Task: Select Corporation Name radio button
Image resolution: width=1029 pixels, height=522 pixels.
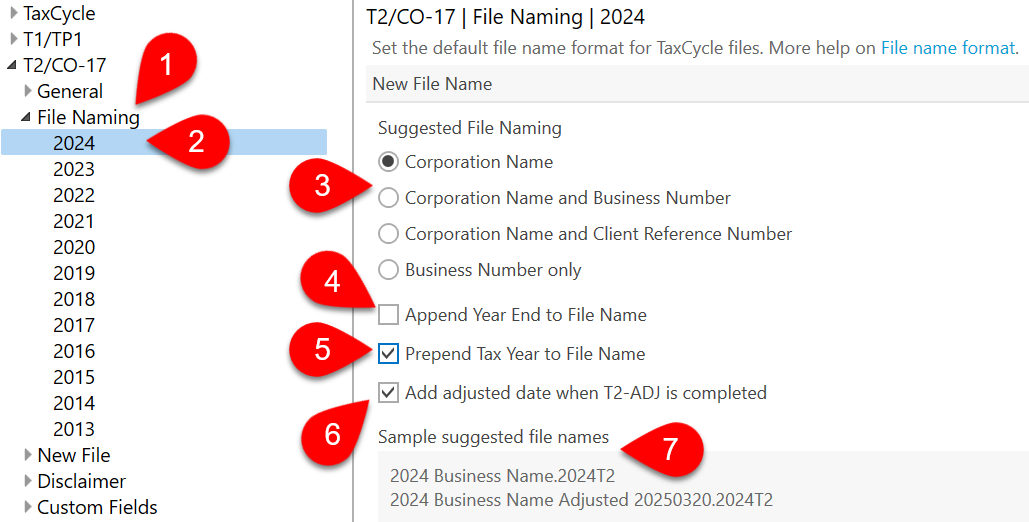Action: pos(389,162)
